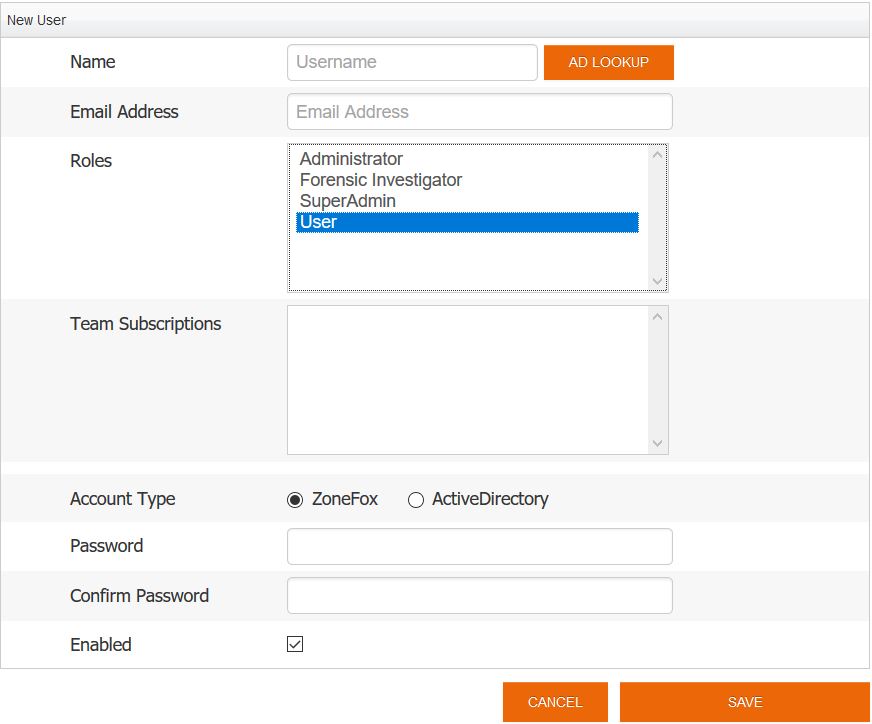Viewport: 872px width, 724px height.
Task: Click the empty area below User role
Action: pos(466,262)
